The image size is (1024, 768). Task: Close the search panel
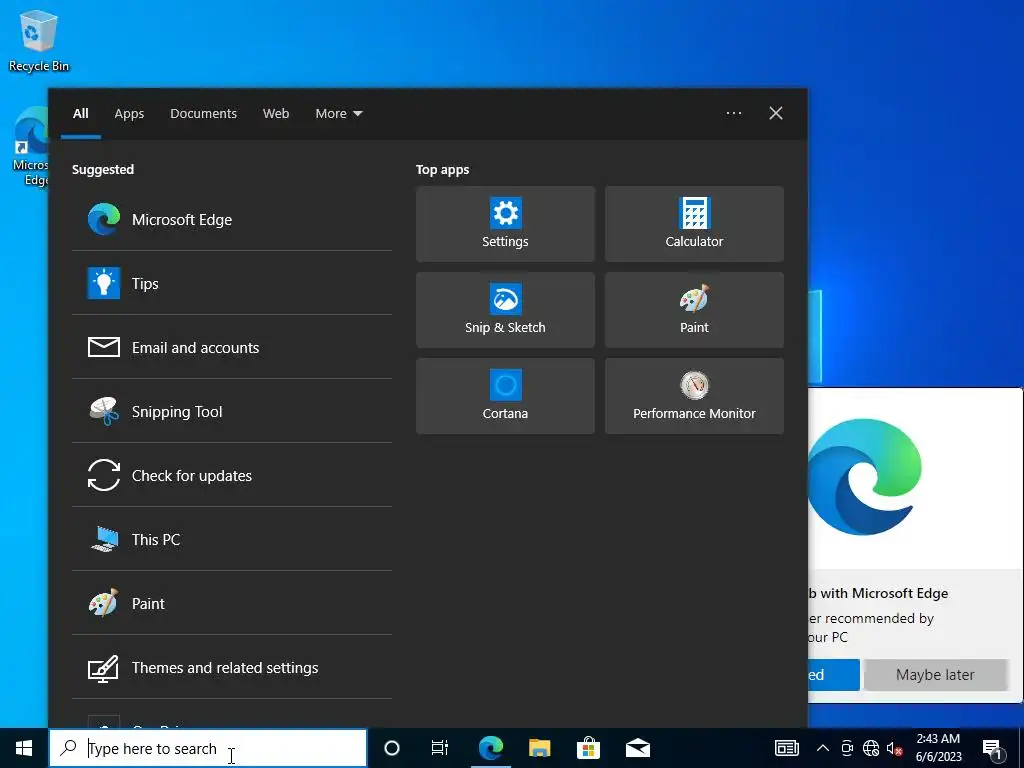point(776,113)
